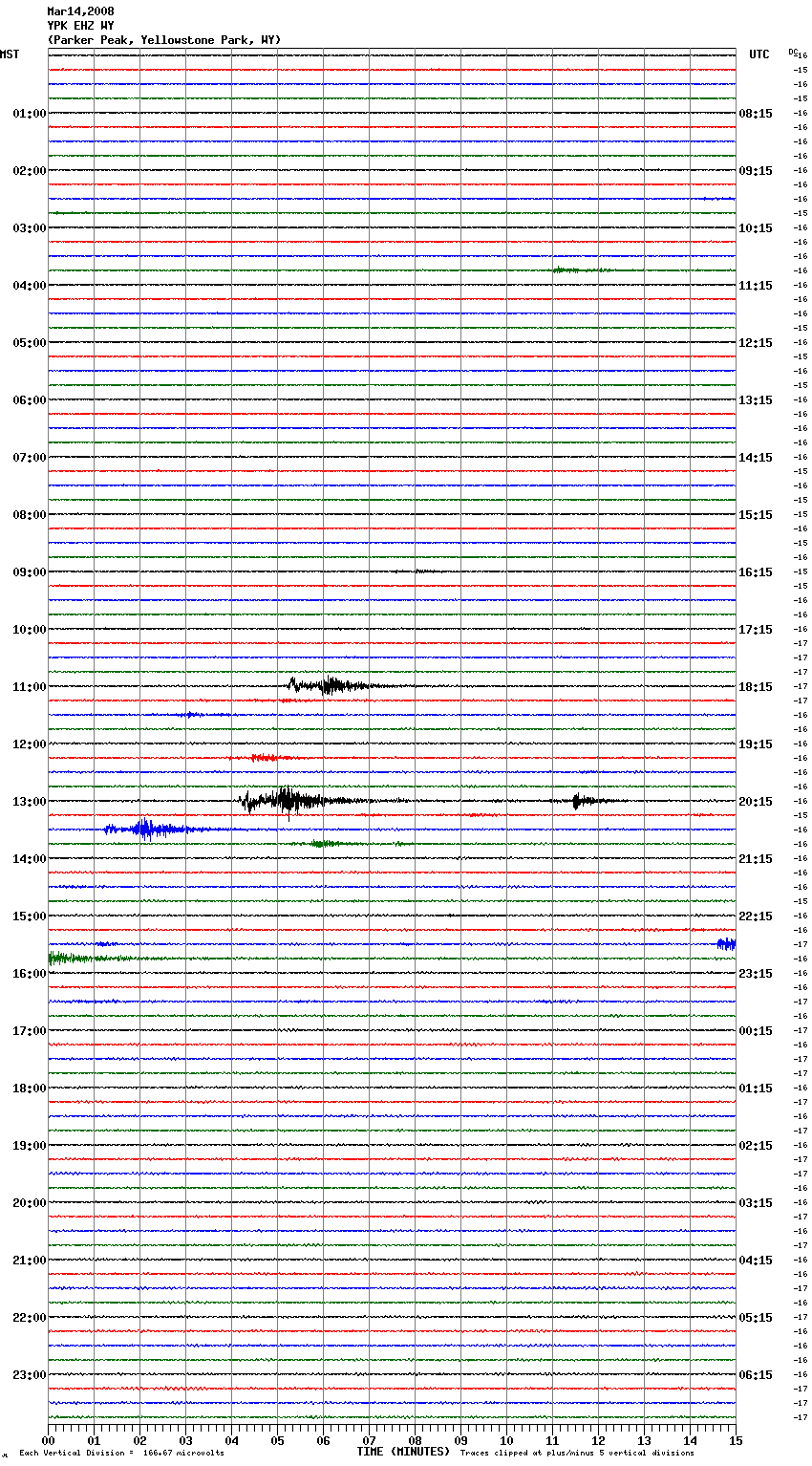Select the 00:15 UTC row label
The width and height of the screenshot is (812, 1466).
coord(756,1031)
